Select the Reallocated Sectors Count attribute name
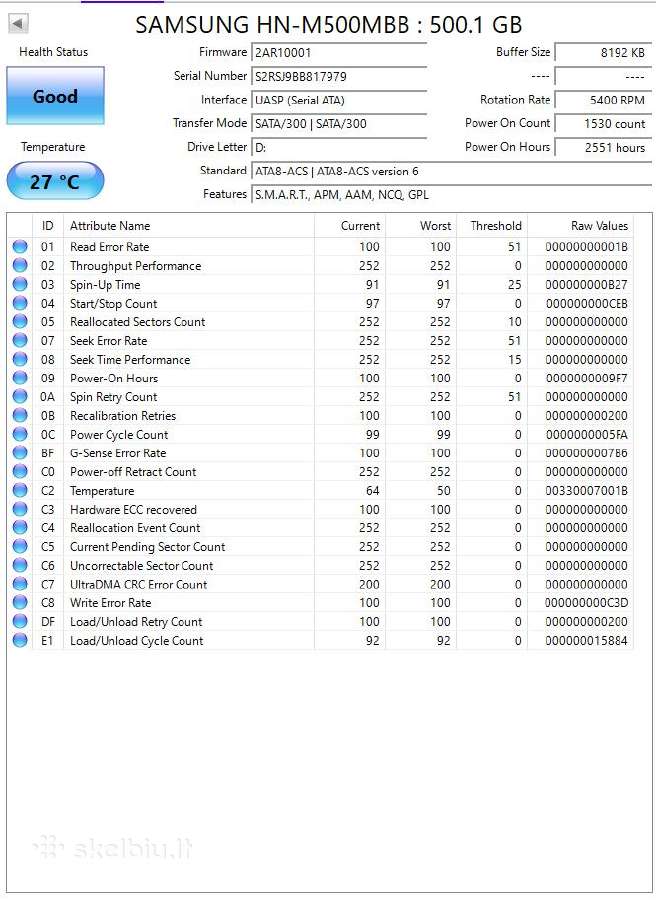The width and height of the screenshot is (656, 900). [138, 321]
